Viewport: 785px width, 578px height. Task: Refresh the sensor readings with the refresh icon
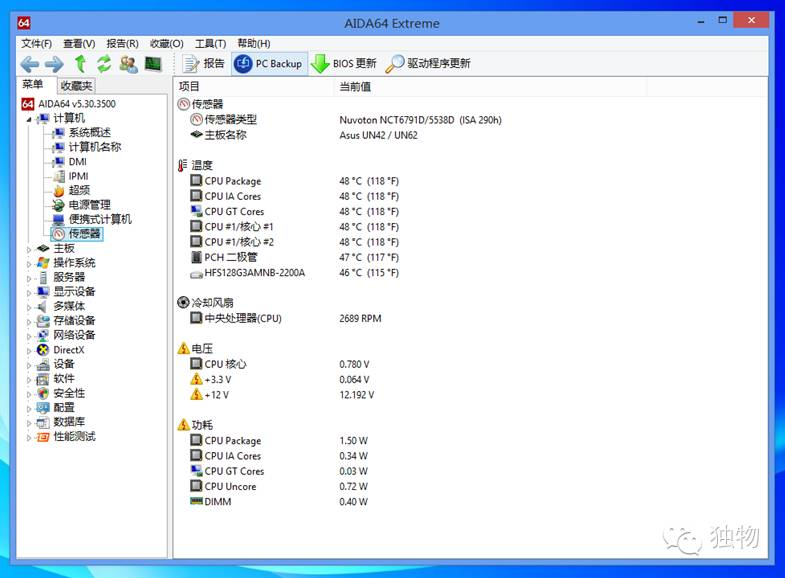tap(104, 64)
